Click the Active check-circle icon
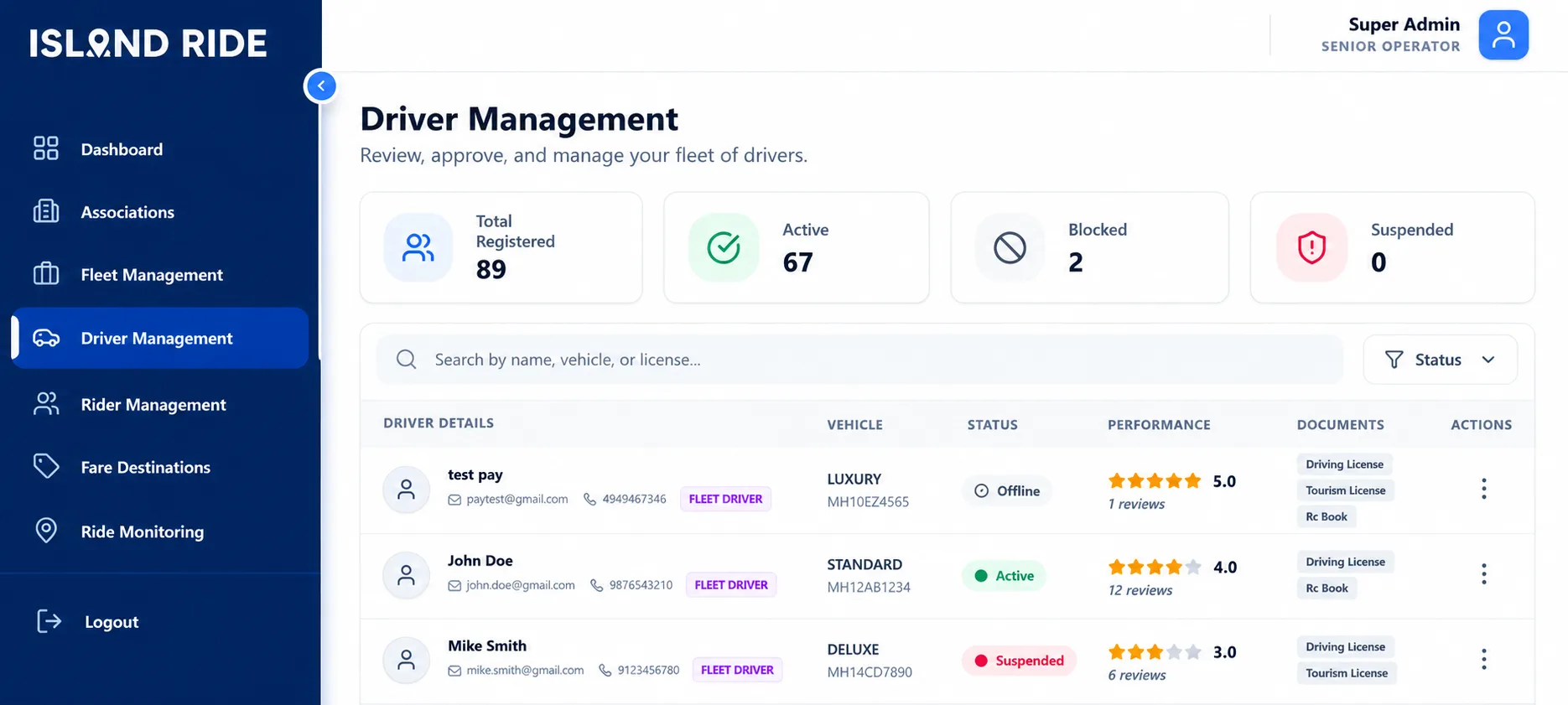 [724, 247]
